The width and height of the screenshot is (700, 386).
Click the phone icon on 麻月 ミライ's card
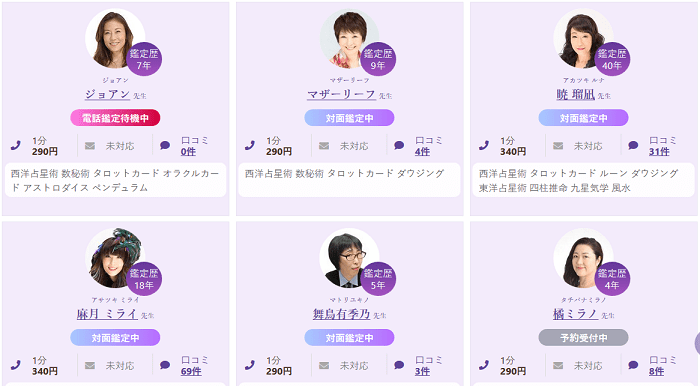tap(16, 365)
